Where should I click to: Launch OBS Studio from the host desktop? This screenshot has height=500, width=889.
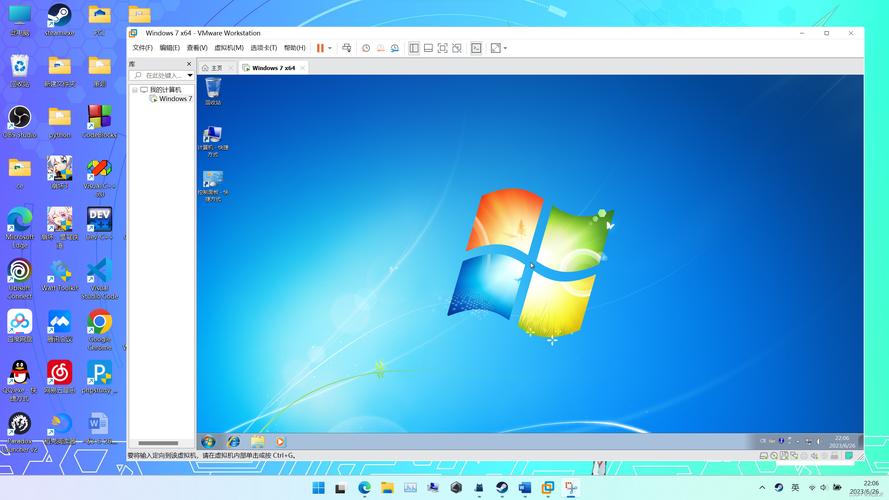(x=20, y=122)
